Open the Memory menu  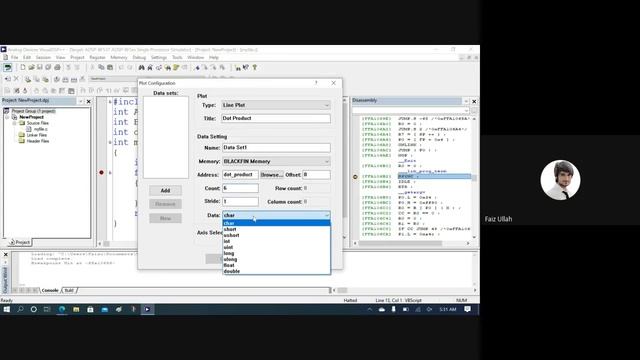pyautogui.click(x=119, y=58)
